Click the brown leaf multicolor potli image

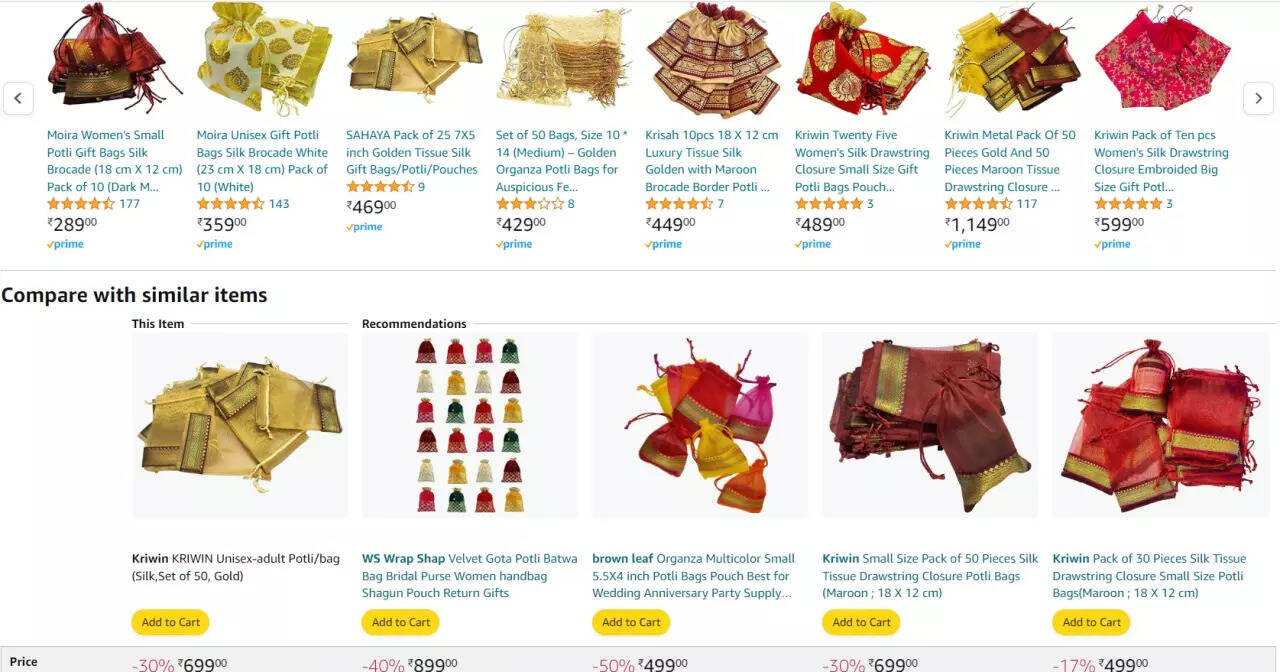pos(700,425)
